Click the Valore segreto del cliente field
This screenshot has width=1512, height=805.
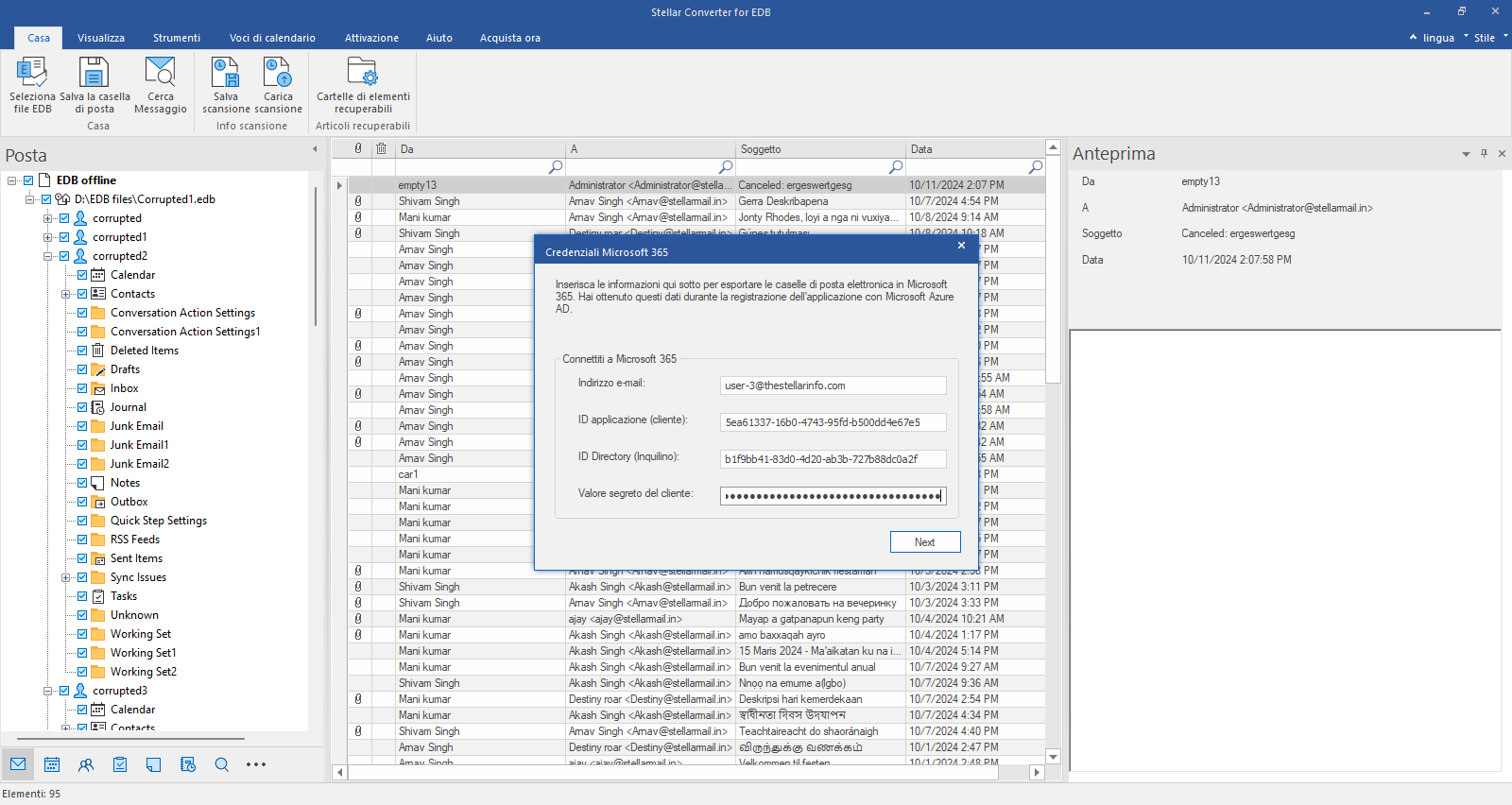coord(833,496)
